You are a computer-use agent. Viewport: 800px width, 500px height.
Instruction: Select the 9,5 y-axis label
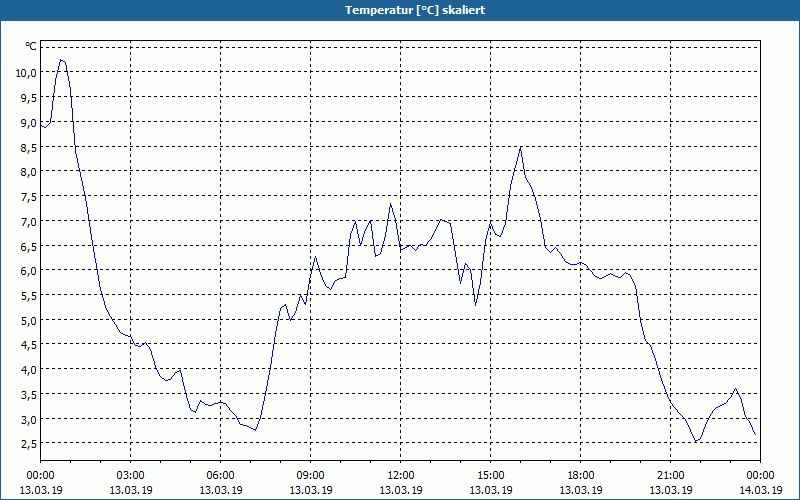(x=29, y=97)
